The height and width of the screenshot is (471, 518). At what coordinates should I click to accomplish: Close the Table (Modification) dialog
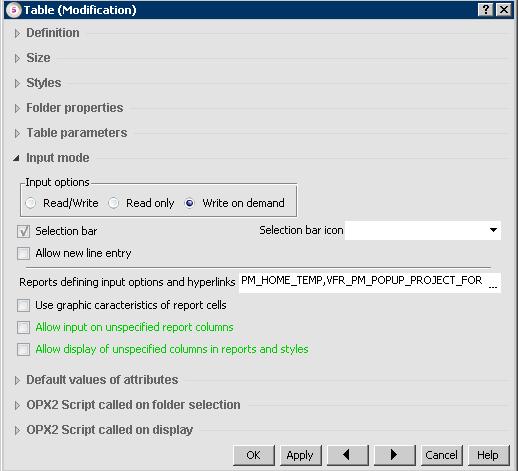[504, 10]
